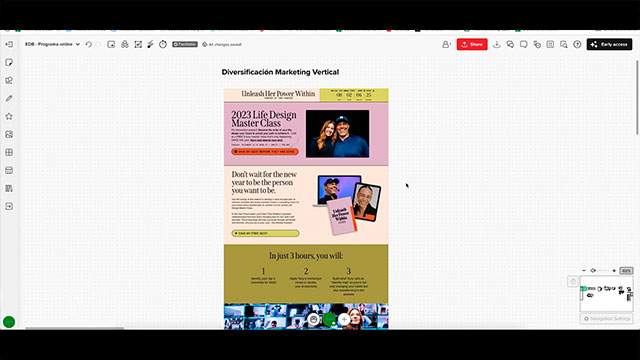Click the All changes saved status
Screen dimensions: 640x360
point(222,44)
